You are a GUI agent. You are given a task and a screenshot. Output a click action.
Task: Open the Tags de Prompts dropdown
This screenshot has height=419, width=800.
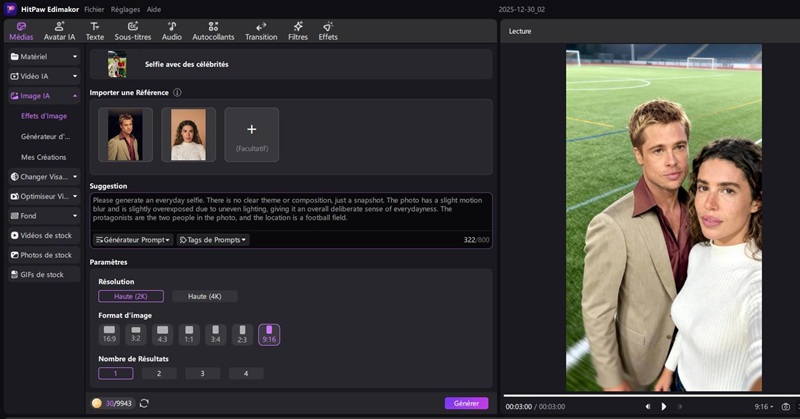(213, 240)
